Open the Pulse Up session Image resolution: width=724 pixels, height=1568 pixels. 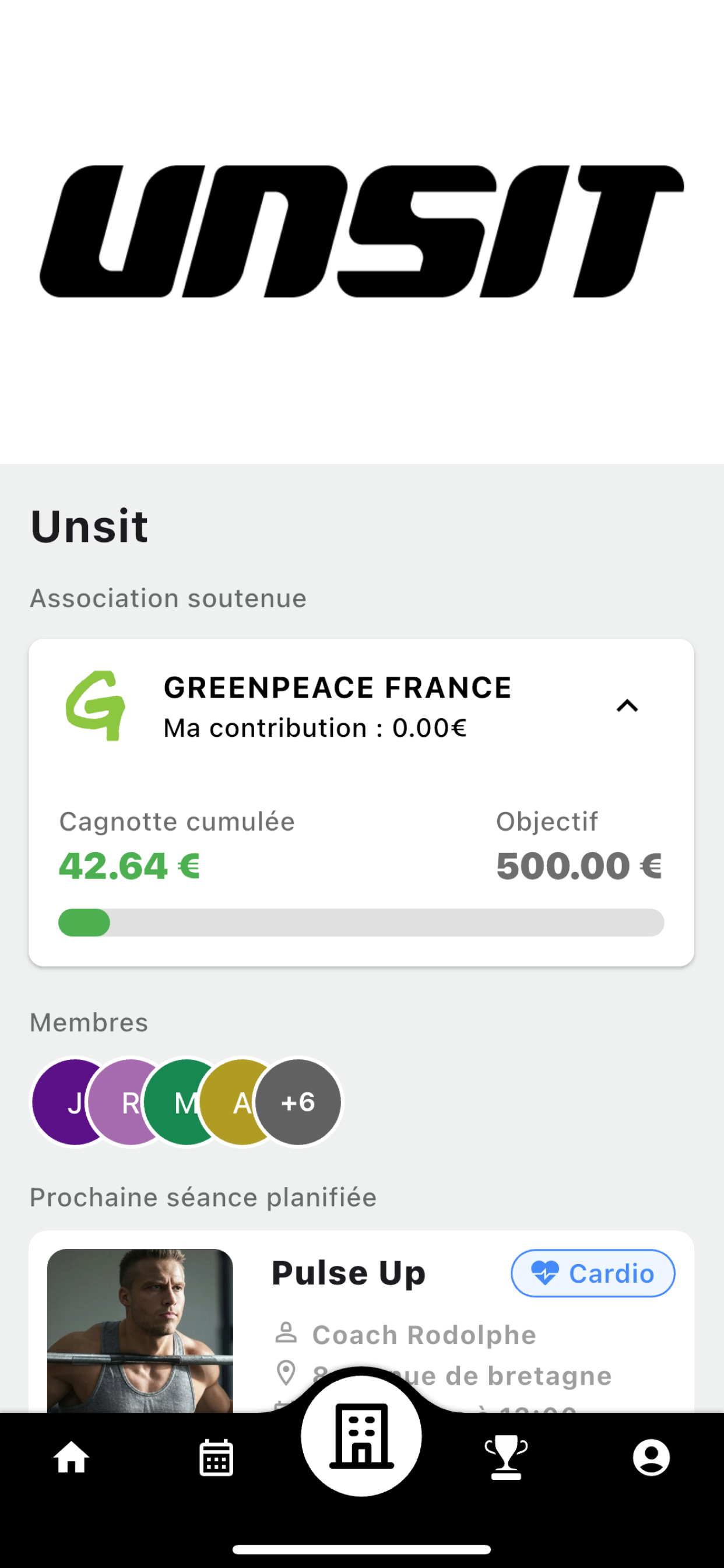(x=361, y=1322)
